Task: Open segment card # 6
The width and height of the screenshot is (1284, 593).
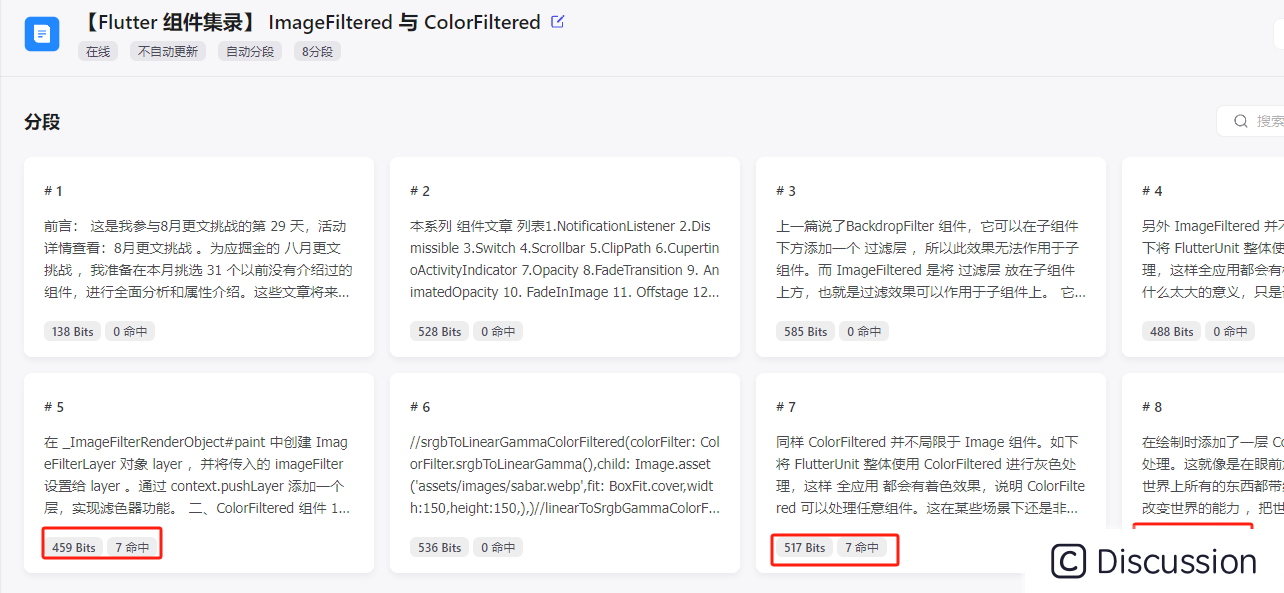Action: click(565, 473)
